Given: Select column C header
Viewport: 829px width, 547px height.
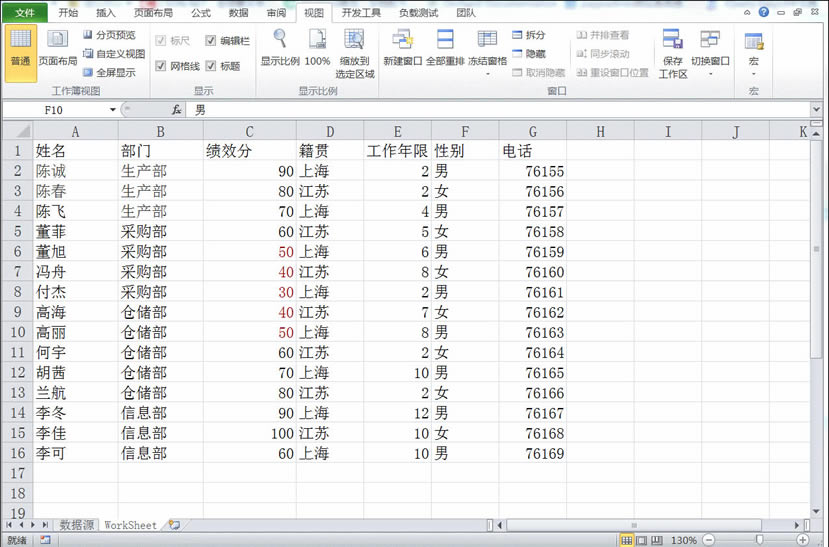Looking at the screenshot, I should (x=250, y=131).
